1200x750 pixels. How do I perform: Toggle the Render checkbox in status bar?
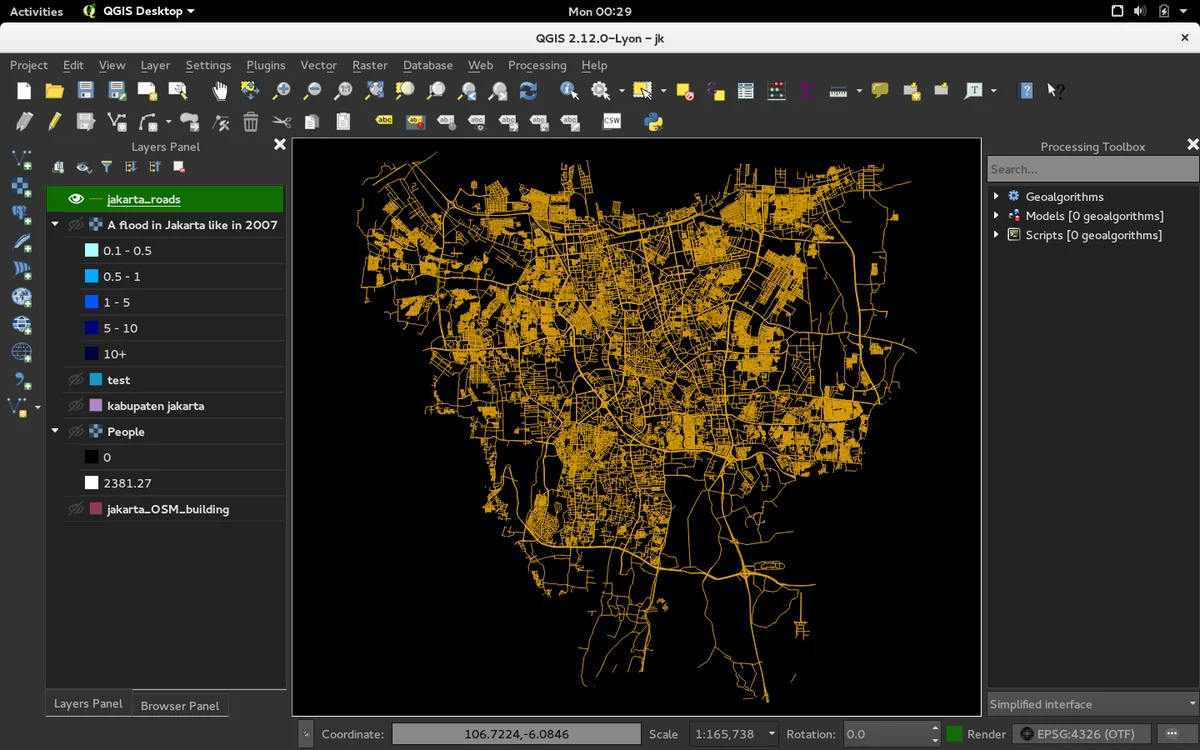pos(954,734)
